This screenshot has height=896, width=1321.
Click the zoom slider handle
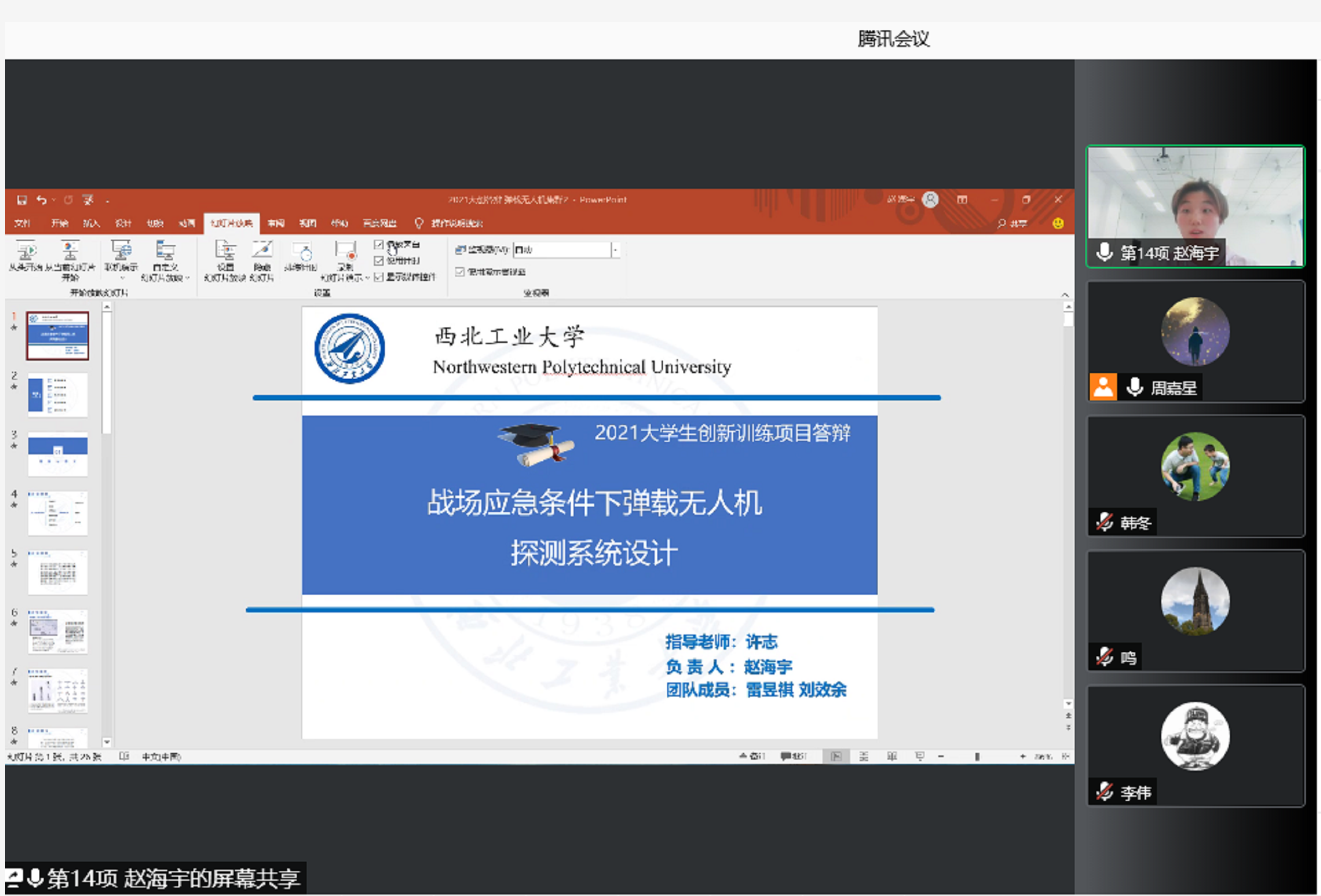[x=977, y=756]
